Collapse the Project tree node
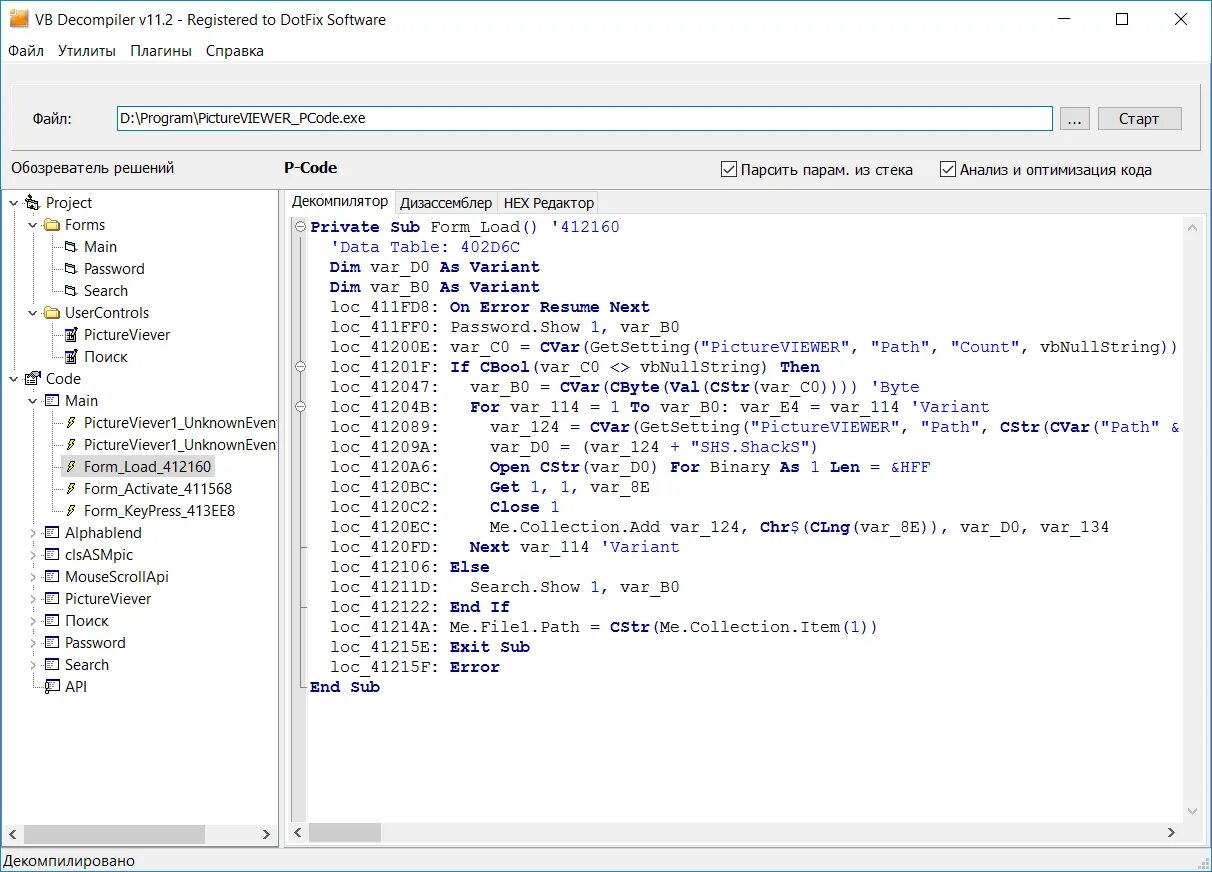 click(13, 203)
